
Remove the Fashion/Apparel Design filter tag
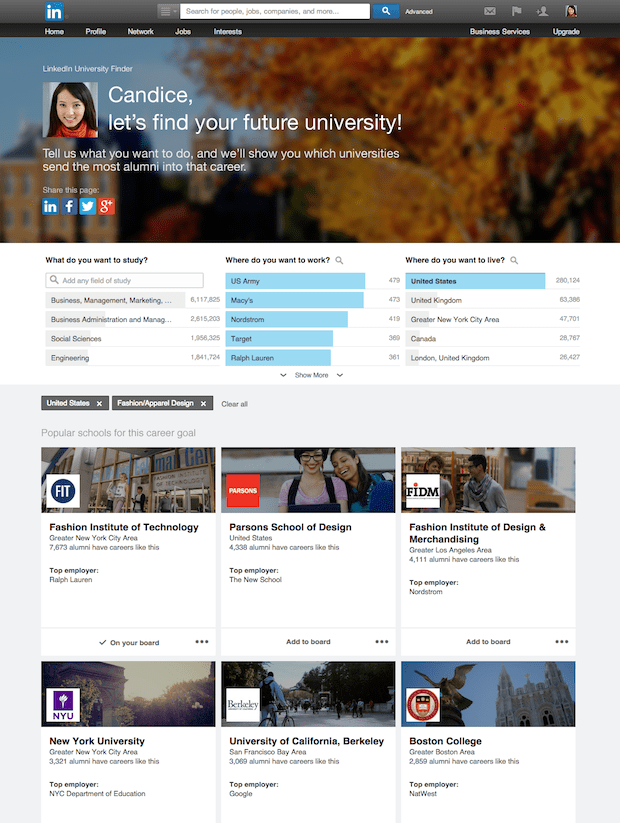tap(203, 403)
